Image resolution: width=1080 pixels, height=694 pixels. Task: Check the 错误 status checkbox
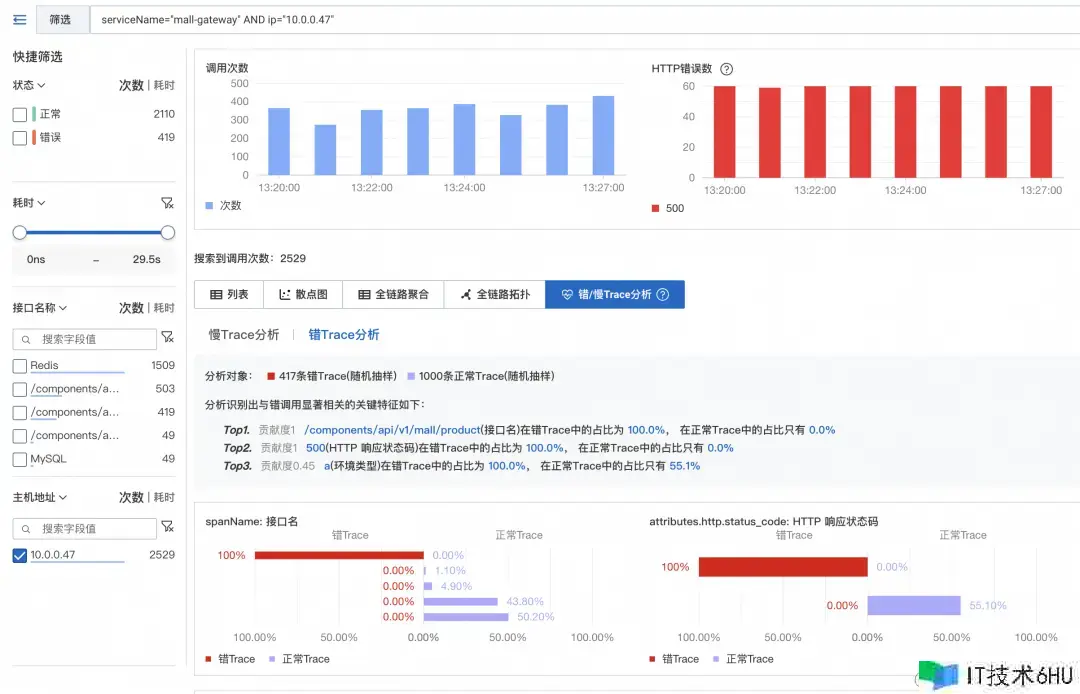tap(20, 138)
